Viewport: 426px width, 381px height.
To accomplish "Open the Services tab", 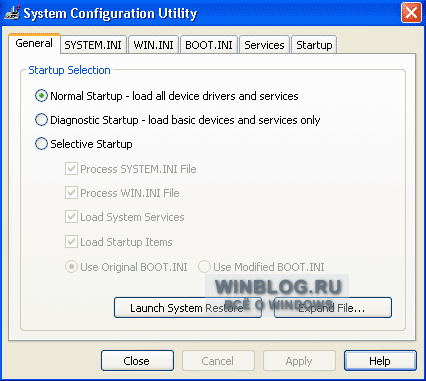I will click(264, 45).
